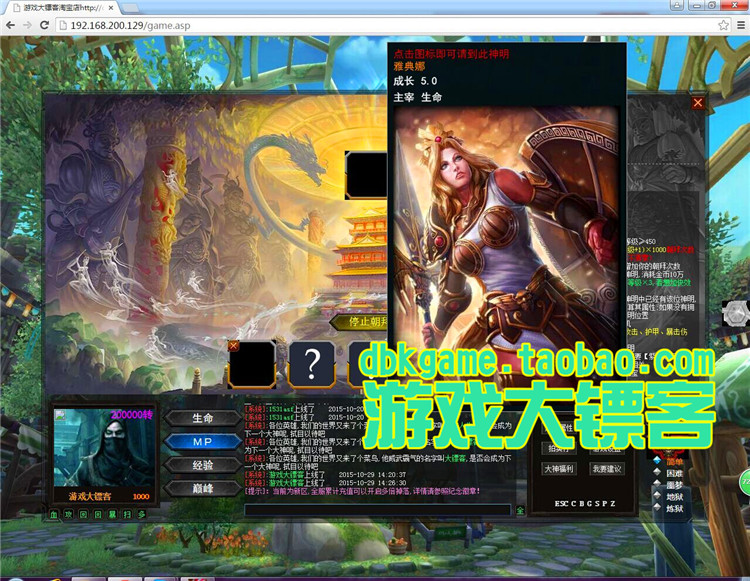Click the 巅峰 button

203,488
